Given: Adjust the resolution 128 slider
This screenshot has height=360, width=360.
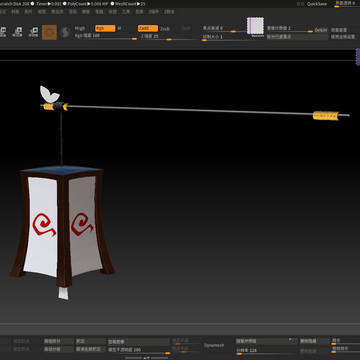Looking at the screenshot, I should pos(265,351).
